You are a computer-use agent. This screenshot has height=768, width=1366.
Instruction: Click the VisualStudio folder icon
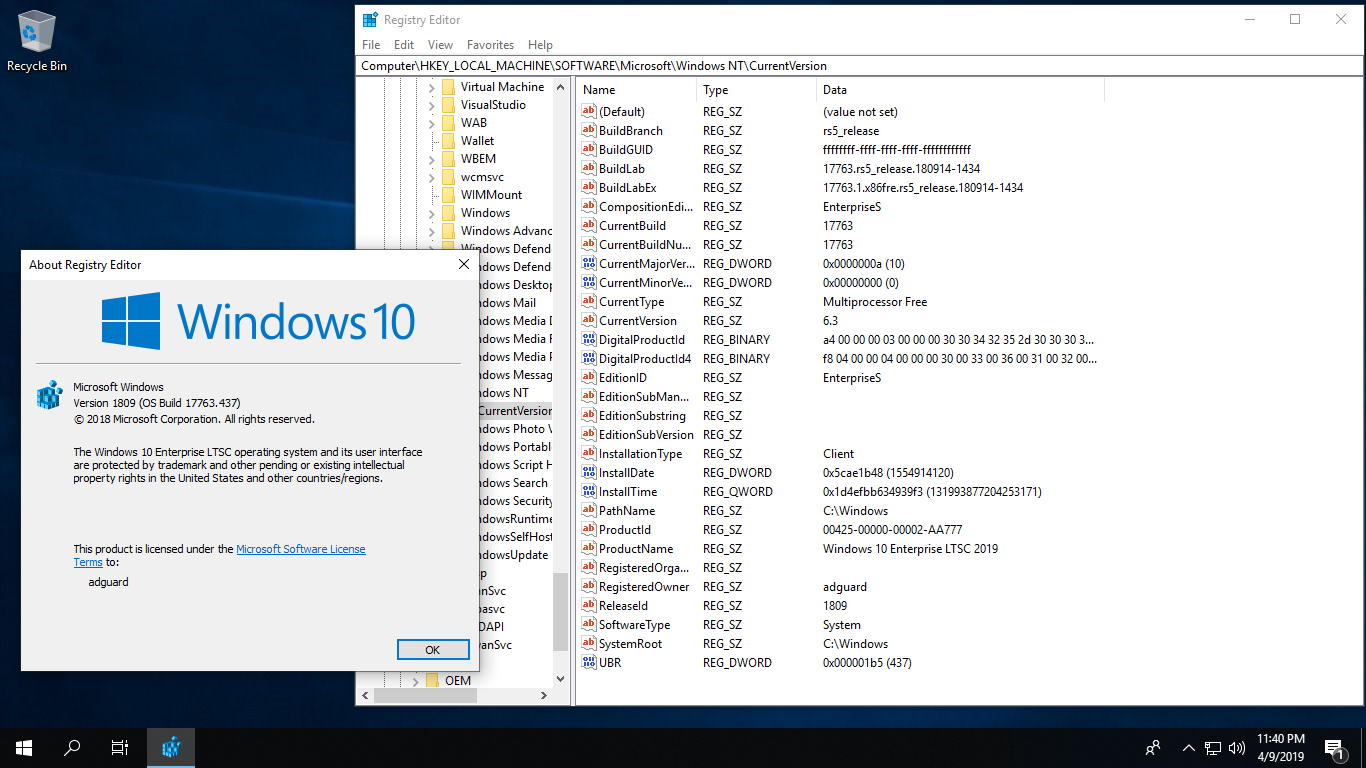click(x=448, y=105)
